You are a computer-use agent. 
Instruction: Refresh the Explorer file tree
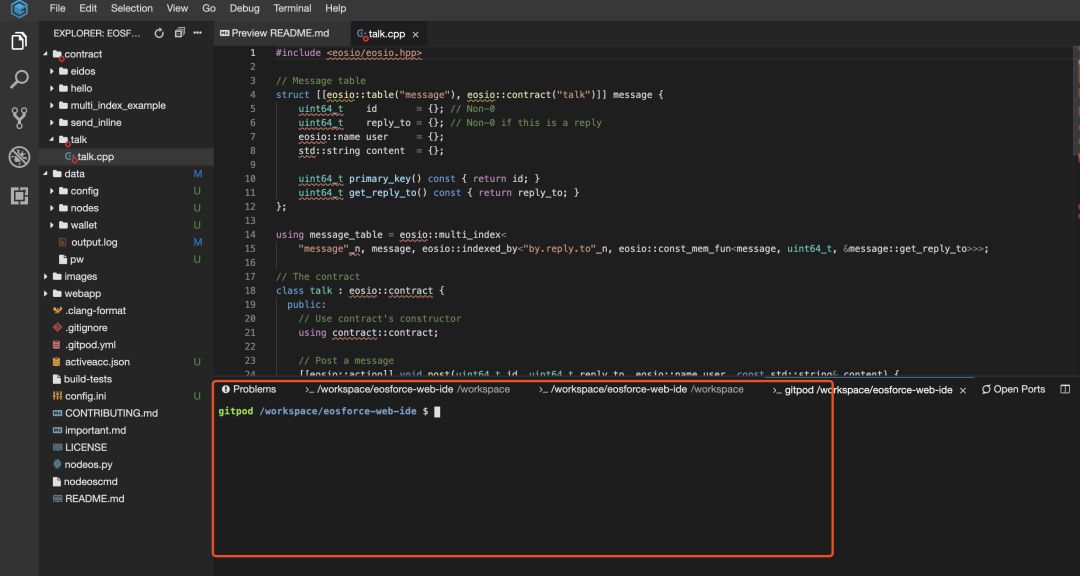point(158,32)
